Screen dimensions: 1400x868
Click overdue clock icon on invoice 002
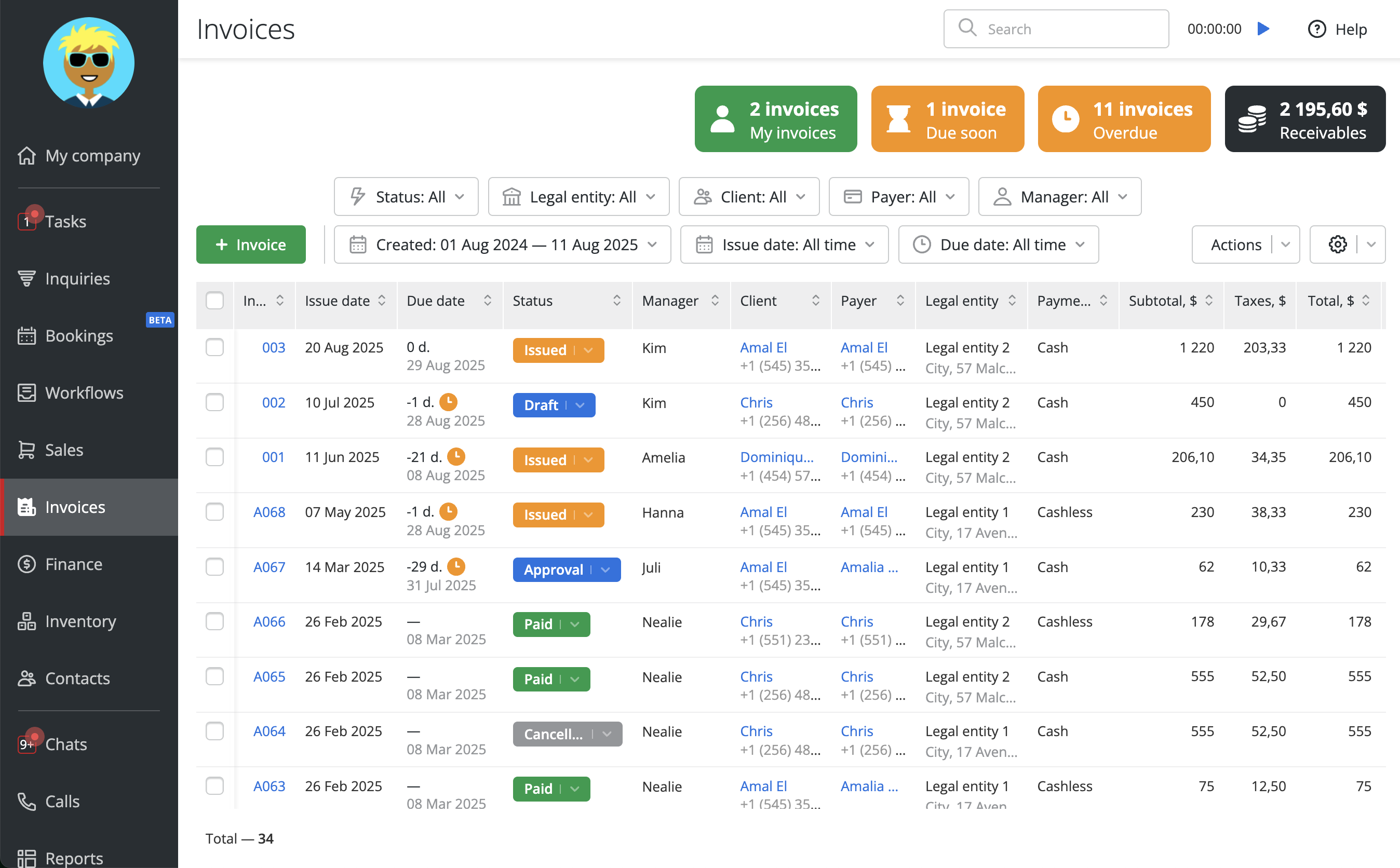(x=448, y=402)
